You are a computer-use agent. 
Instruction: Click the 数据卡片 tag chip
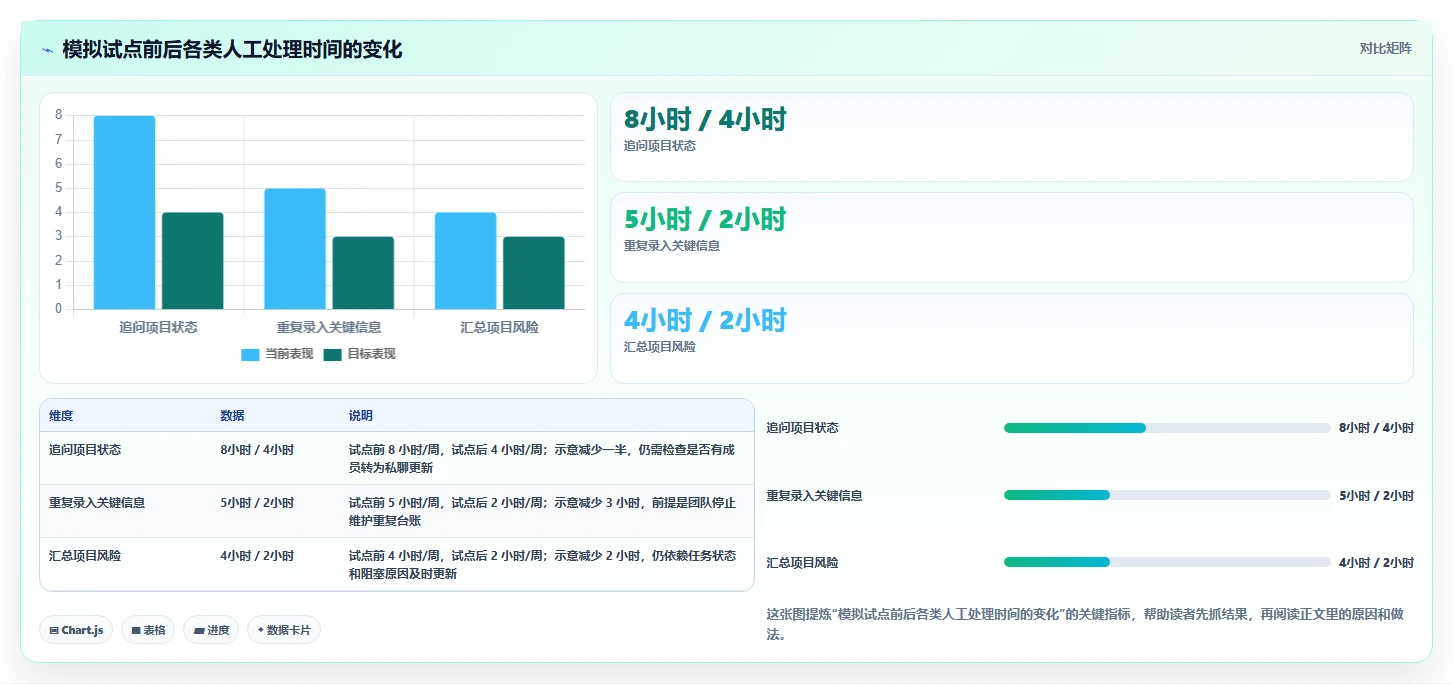[284, 630]
